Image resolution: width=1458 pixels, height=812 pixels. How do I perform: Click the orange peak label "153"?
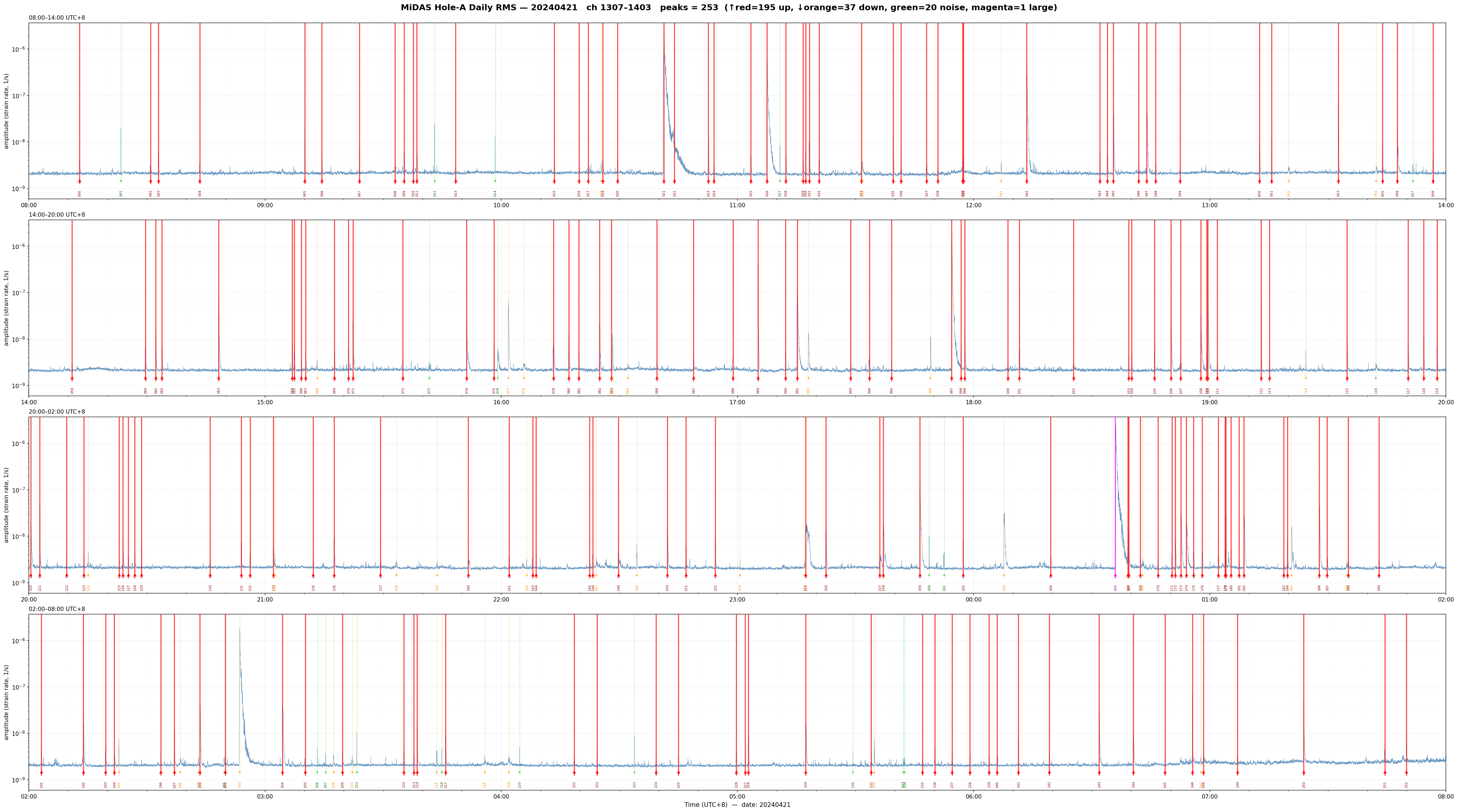point(740,588)
